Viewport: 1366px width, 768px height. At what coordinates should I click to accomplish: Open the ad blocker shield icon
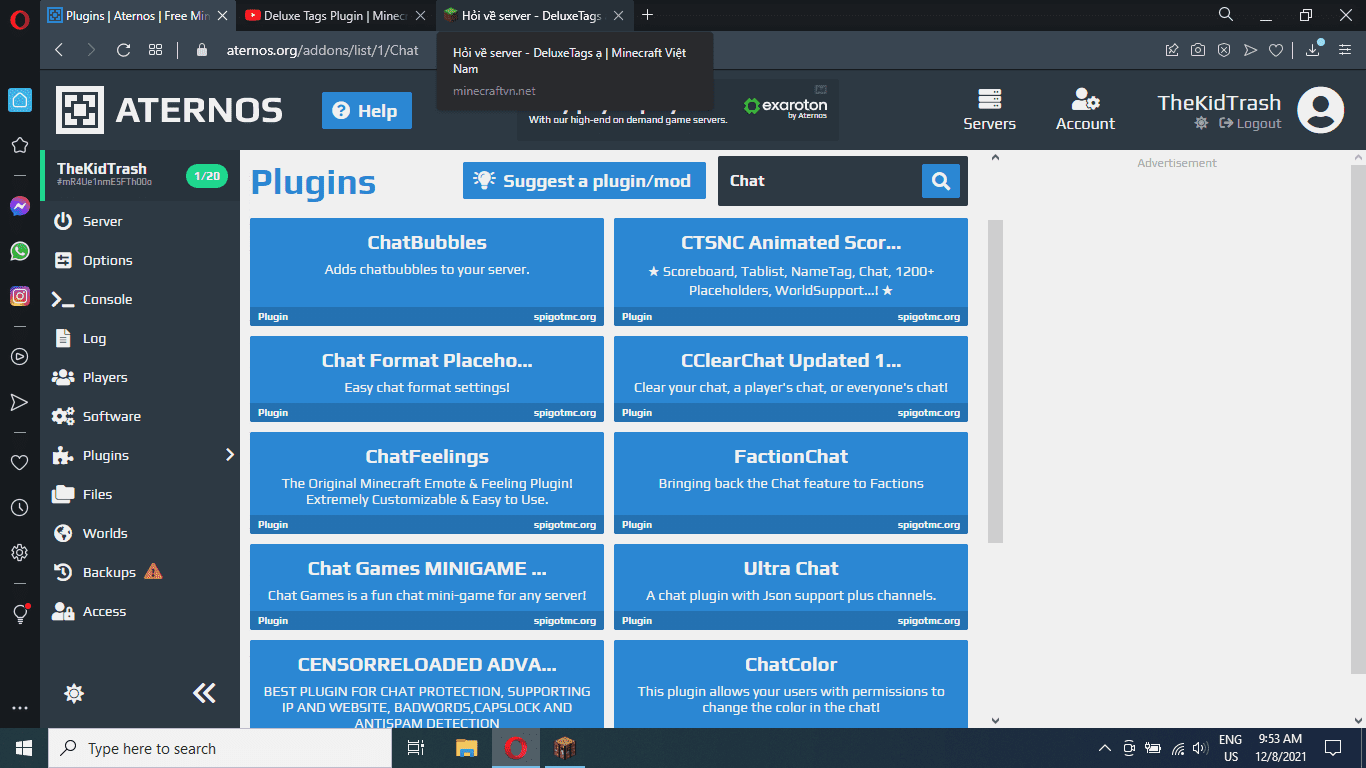tap(1223, 50)
